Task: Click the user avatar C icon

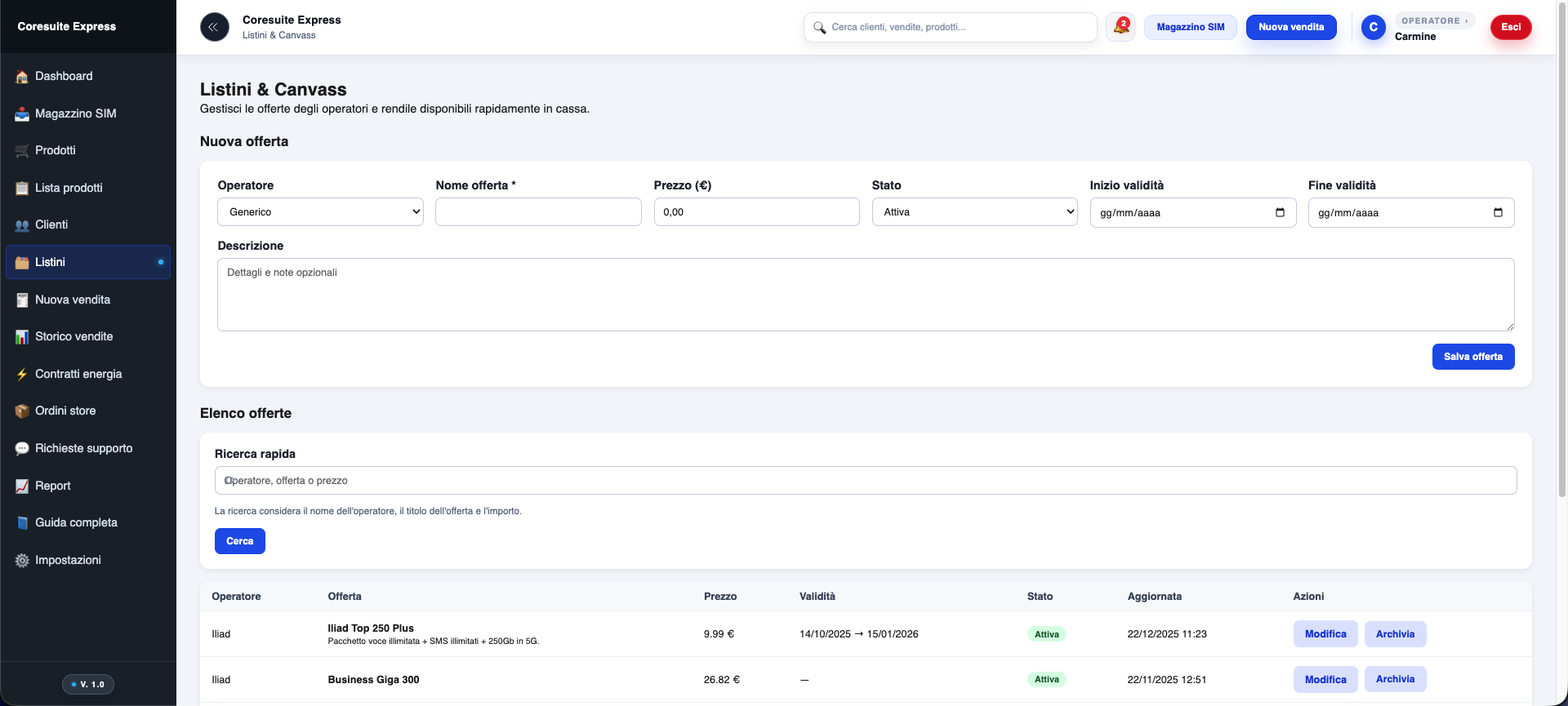Action: (1373, 27)
